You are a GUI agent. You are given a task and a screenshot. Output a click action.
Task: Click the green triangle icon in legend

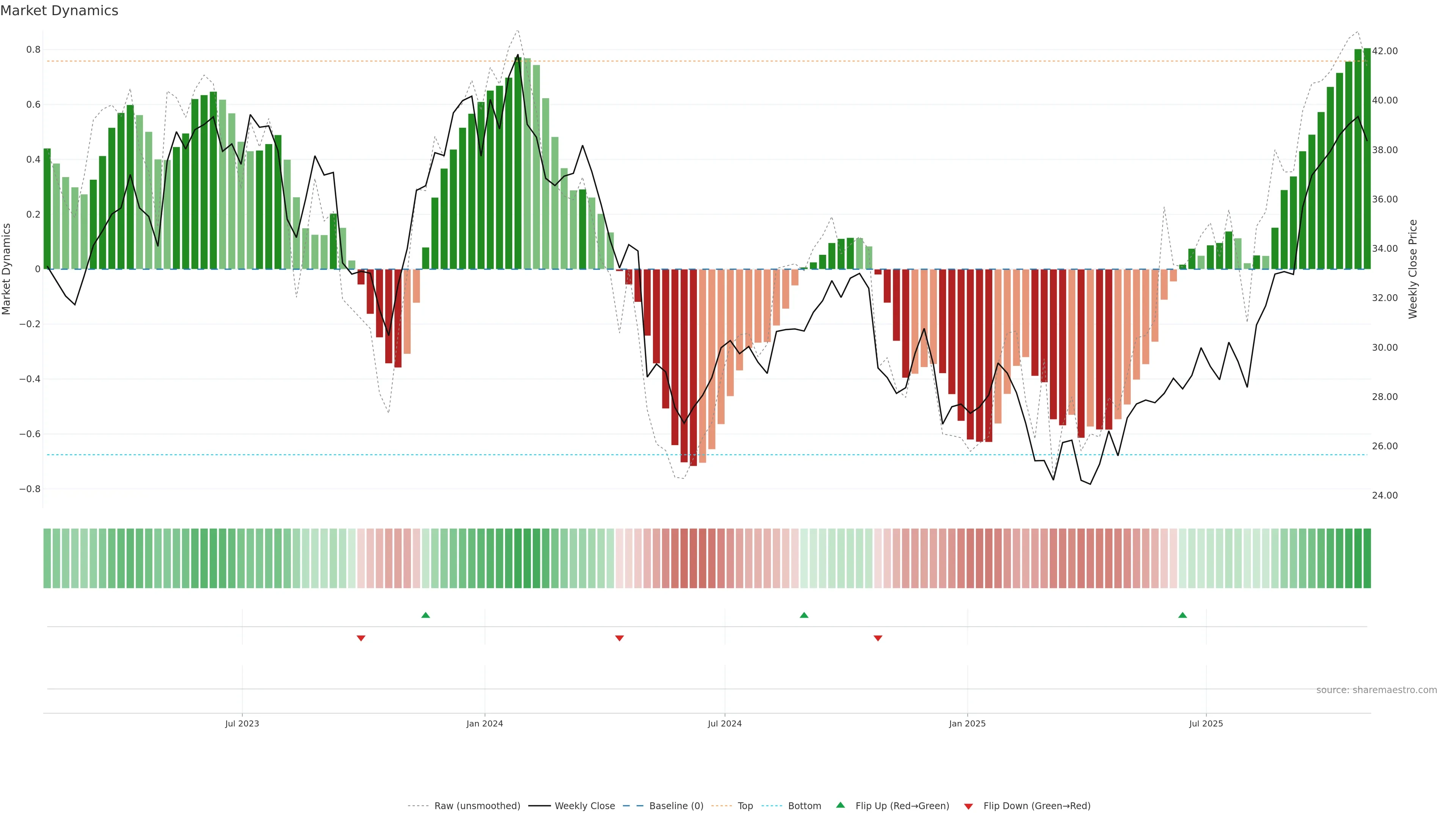[x=841, y=805]
